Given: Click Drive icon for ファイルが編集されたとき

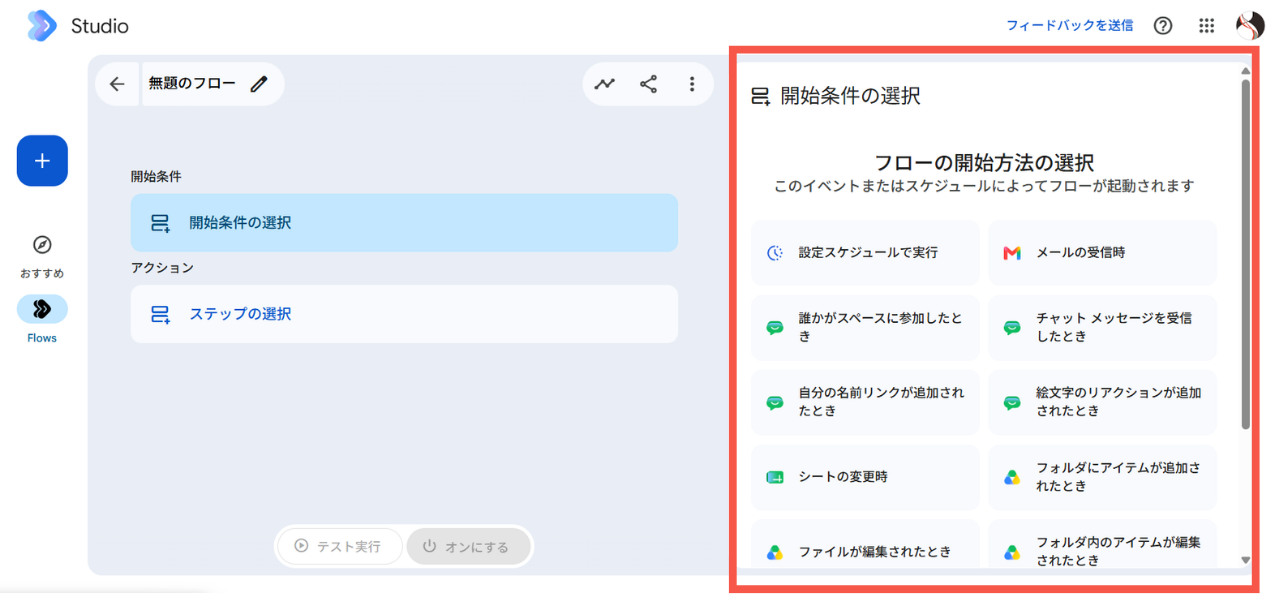Looking at the screenshot, I should point(775,552).
